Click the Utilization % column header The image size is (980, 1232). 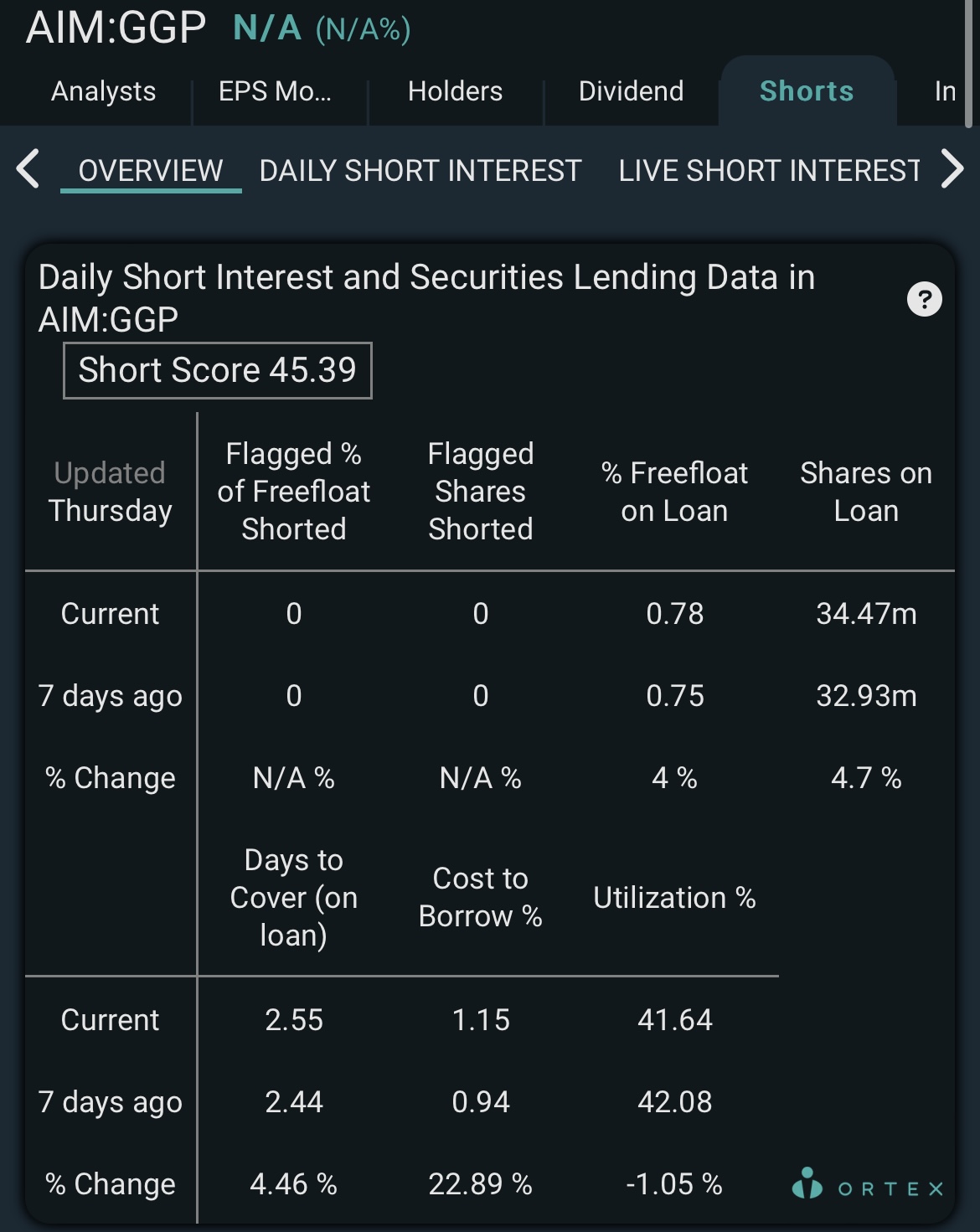click(674, 898)
